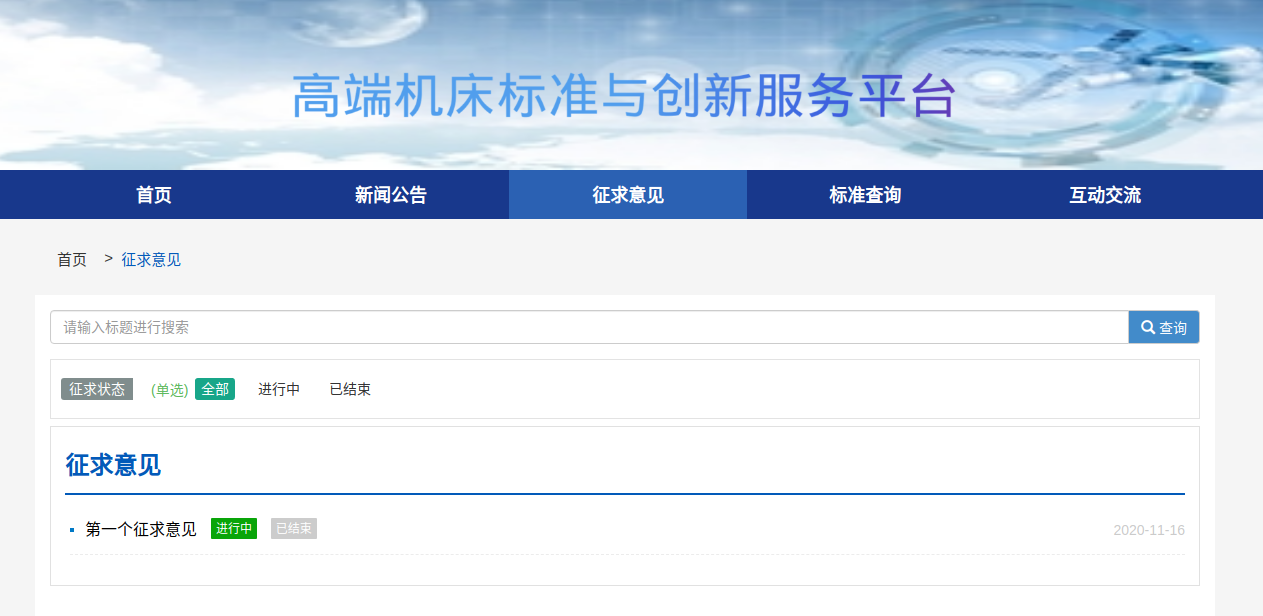This screenshot has width=1263, height=616.
Task: Click the gray 征求状态 filter label
Action: tap(97, 389)
